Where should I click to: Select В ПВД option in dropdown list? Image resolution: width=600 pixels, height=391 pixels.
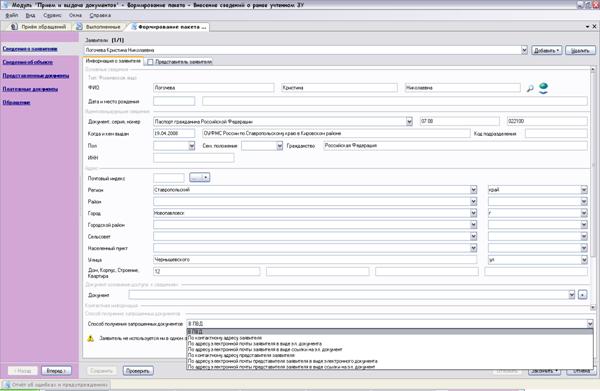pyautogui.click(x=390, y=332)
